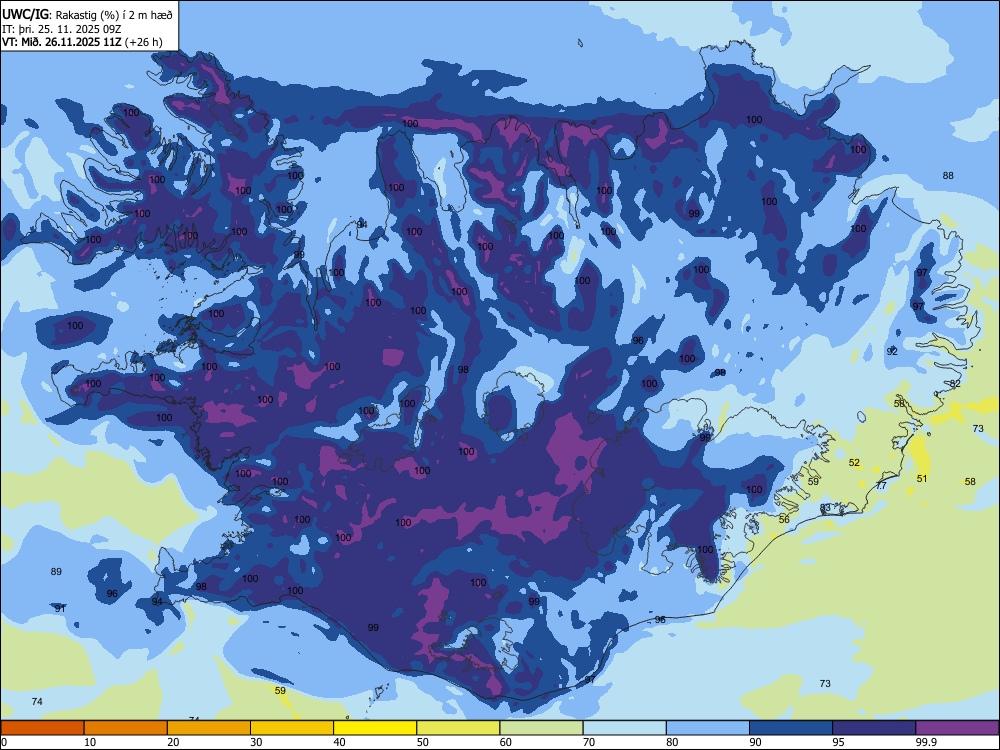Screen dimensions: 1000x750
Task: Click the 0–10 dark orange legend swatch
Action: click(x=42, y=728)
